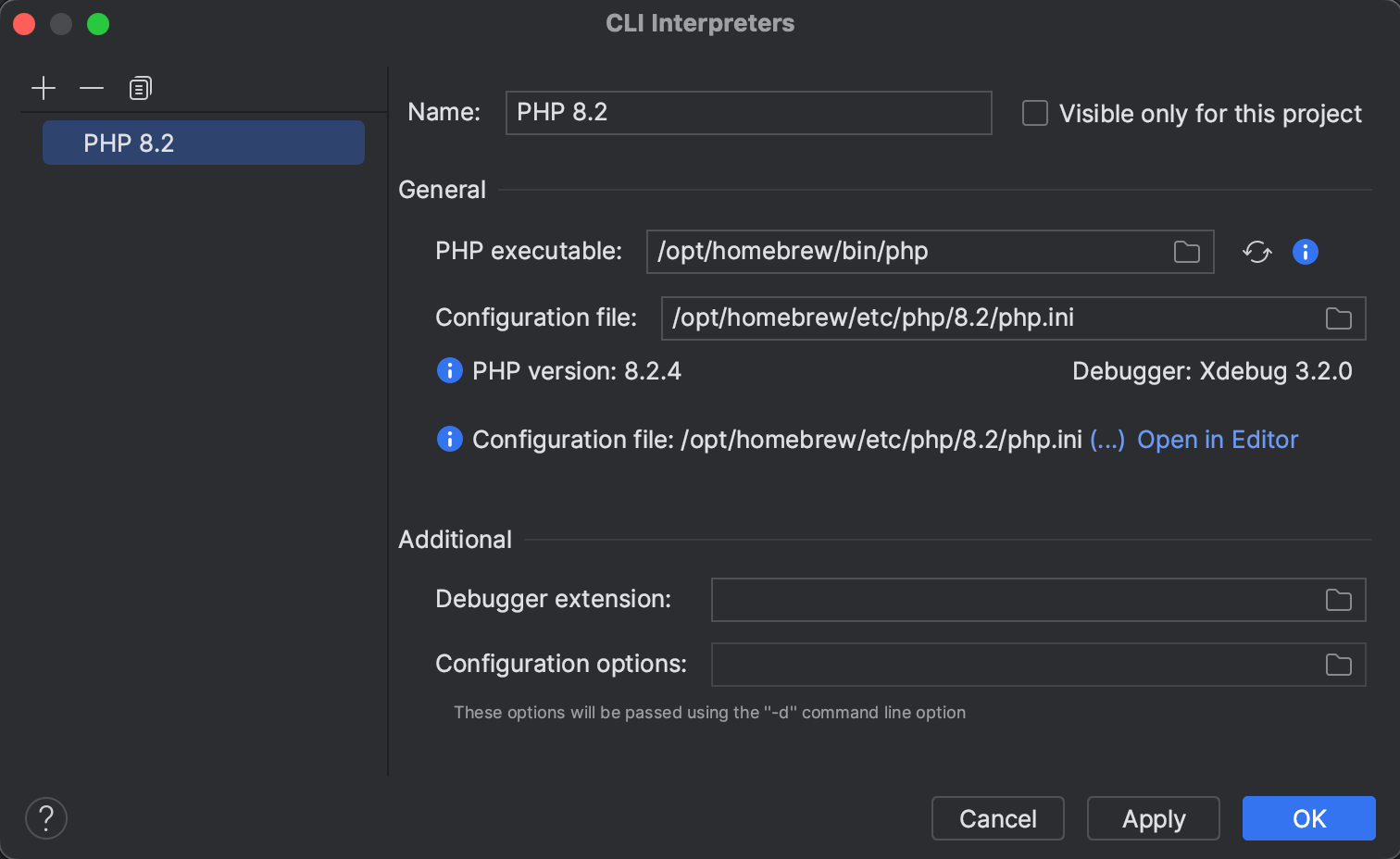Click the Configuration options text field
Viewport: 1400px width, 859px height.
point(1019,664)
